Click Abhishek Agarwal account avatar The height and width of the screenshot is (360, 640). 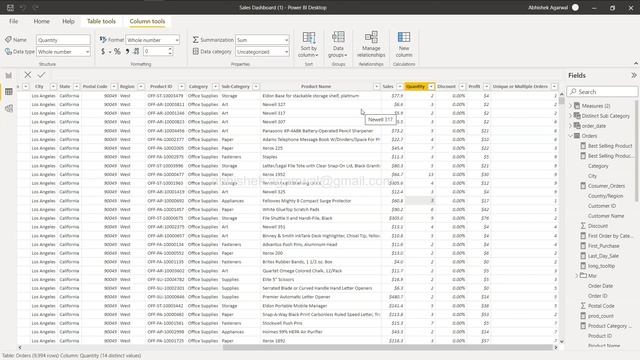[575, 7]
